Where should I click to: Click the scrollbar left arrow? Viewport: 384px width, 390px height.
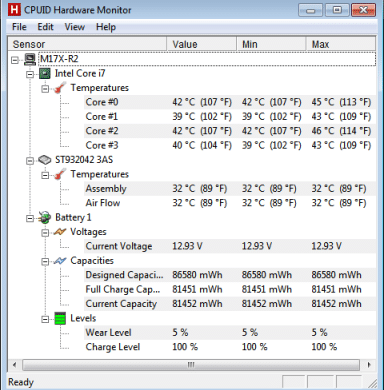(x=14, y=365)
